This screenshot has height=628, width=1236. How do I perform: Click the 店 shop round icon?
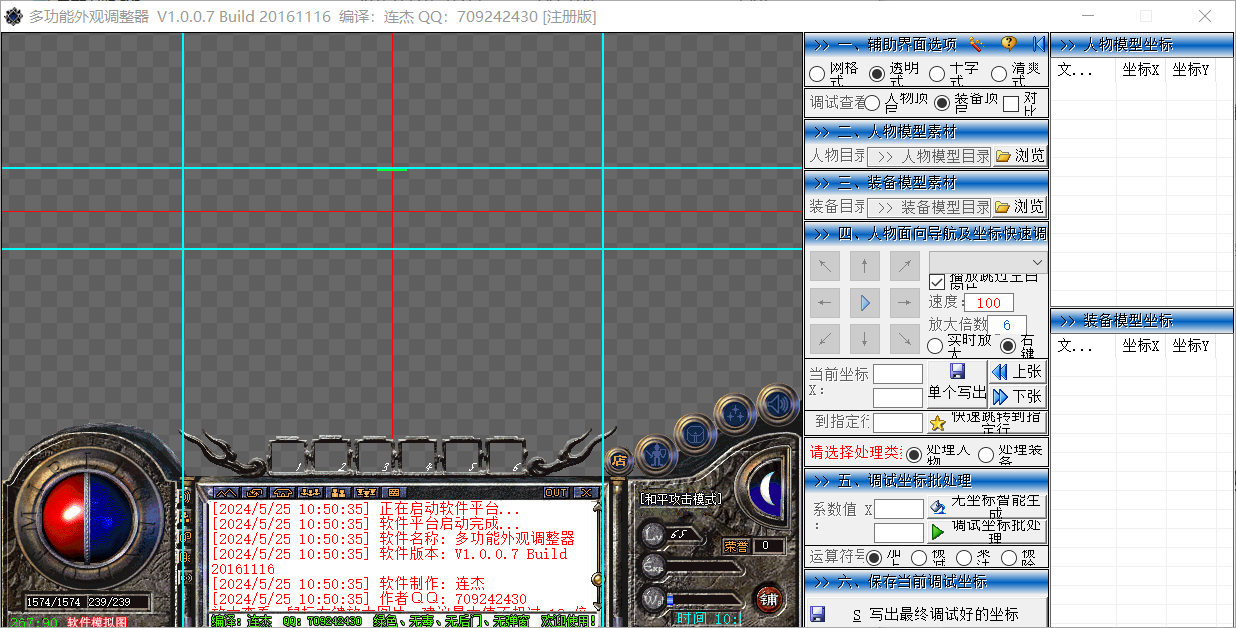[x=619, y=462]
